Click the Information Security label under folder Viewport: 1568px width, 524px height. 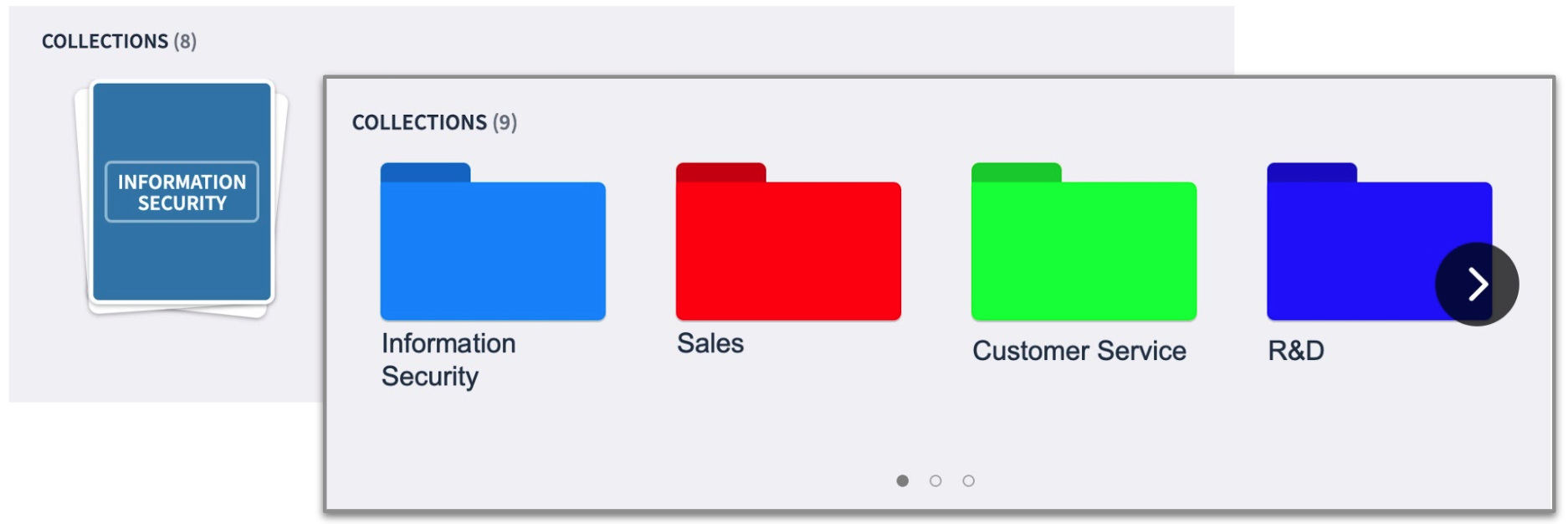(x=448, y=360)
